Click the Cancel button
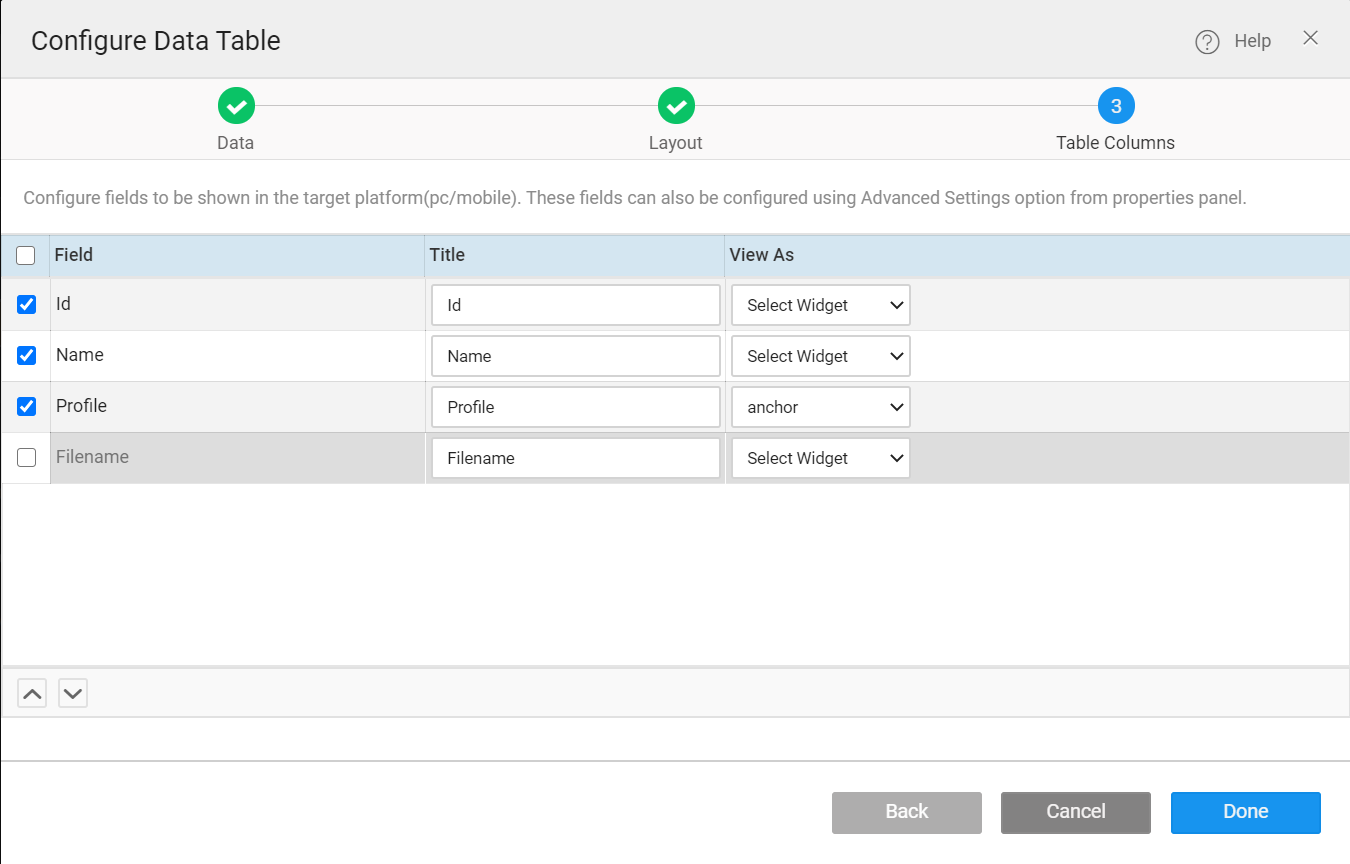This screenshot has height=864, width=1350. click(x=1075, y=812)
